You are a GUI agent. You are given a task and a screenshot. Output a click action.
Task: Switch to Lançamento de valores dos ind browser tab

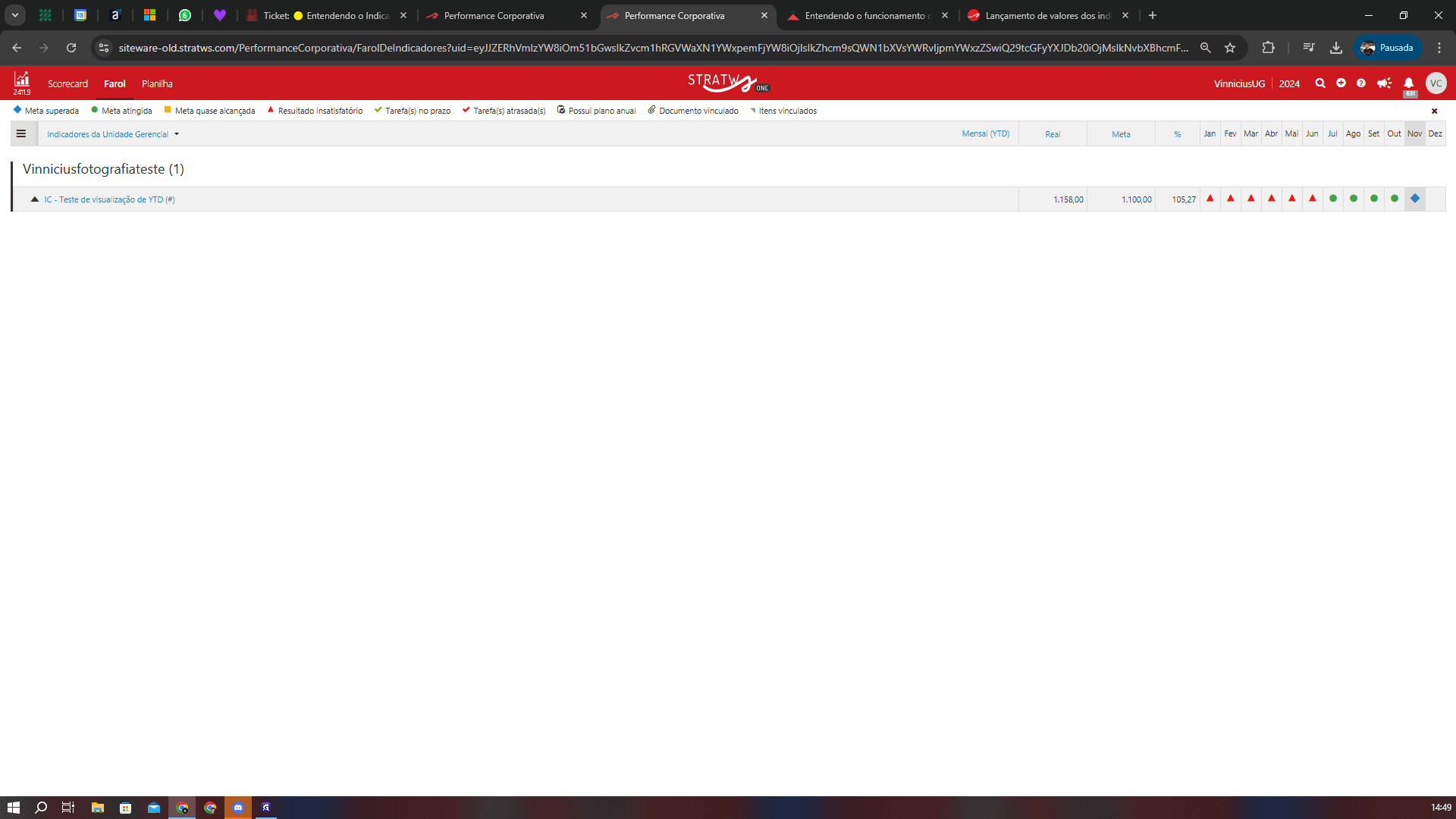[x=1047, y=15]
